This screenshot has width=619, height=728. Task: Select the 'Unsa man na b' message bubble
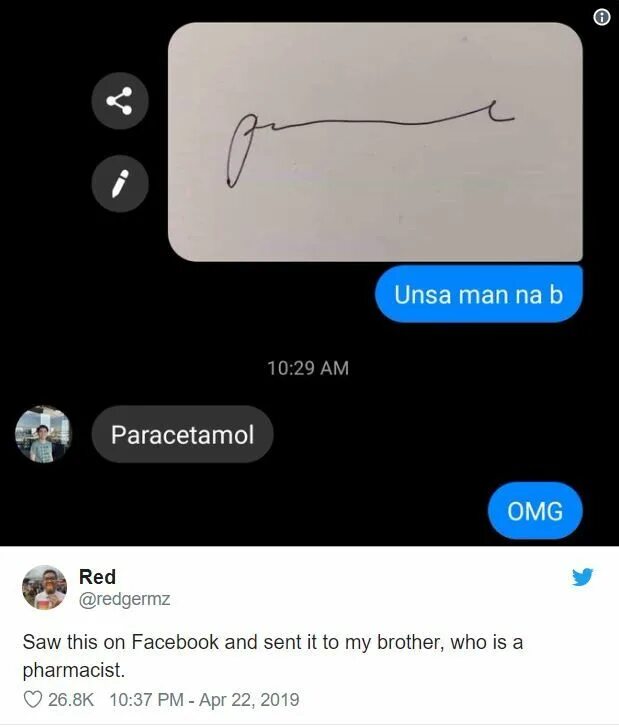[479, 294]
